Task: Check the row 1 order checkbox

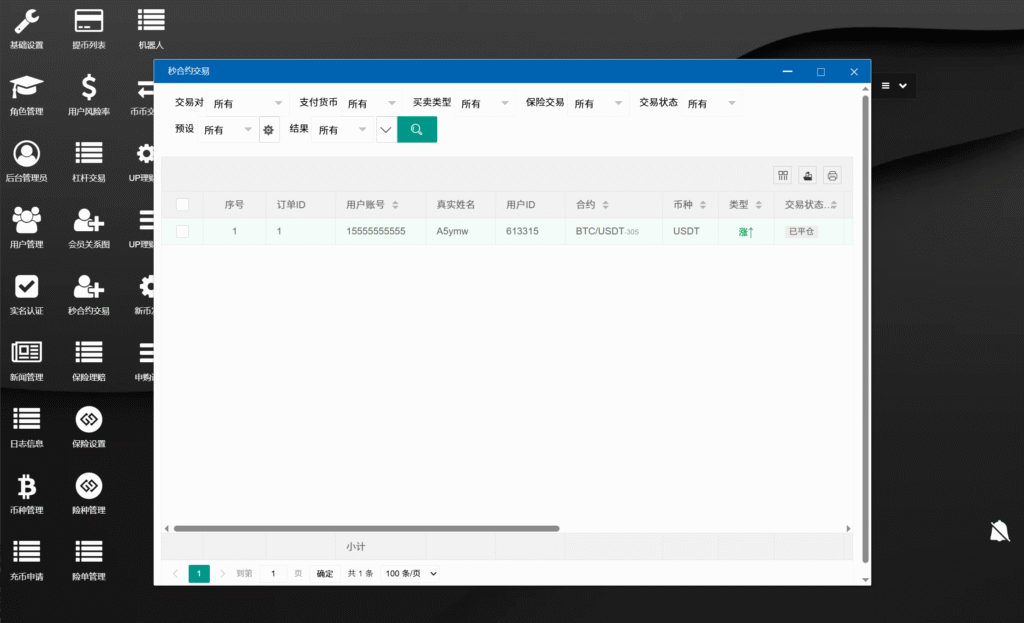Action: [x=182, y=231]
